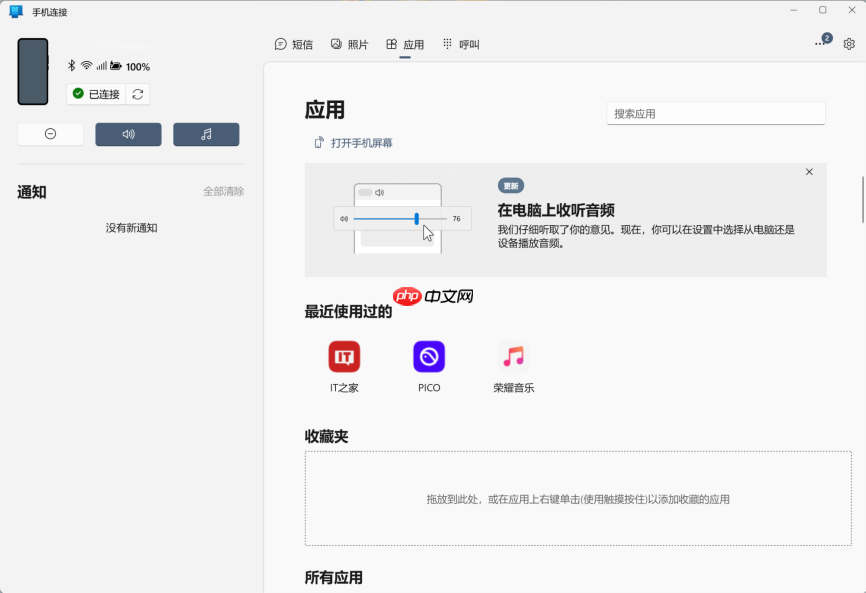Image resolution: width=866 pixels, height=593 pixels.
Task: Click the phone device thumbnail image
Action: 33,71
